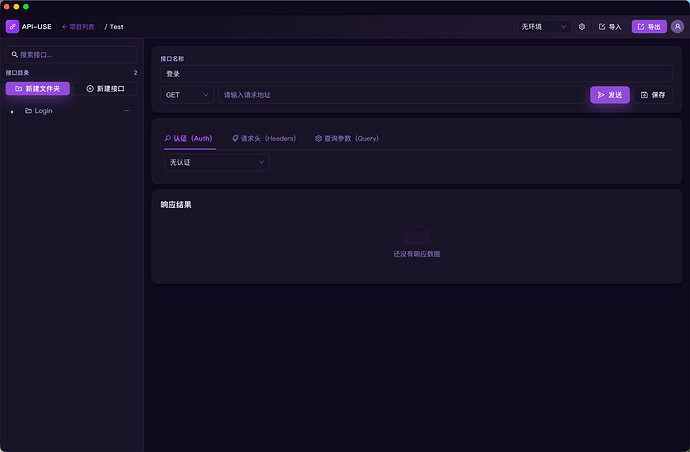Open the 无认证 auth type dropdown
The width and height of the screenshot is (690, 452).
tap(217, 162)
